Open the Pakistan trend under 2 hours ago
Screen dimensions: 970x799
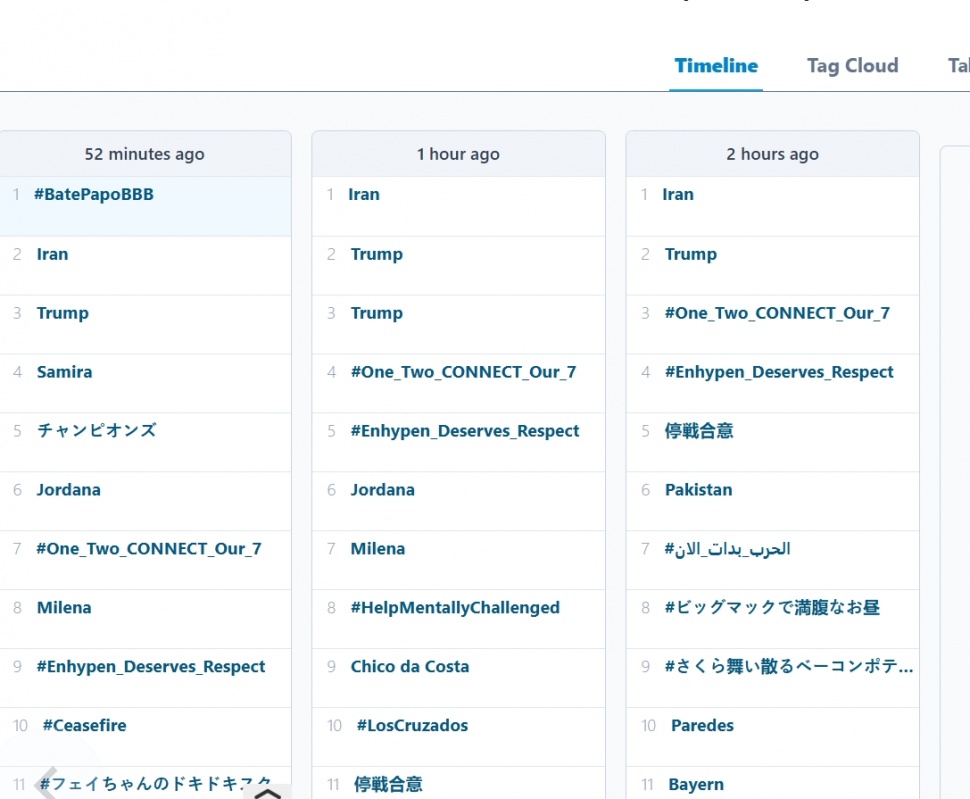coord(698,490)
